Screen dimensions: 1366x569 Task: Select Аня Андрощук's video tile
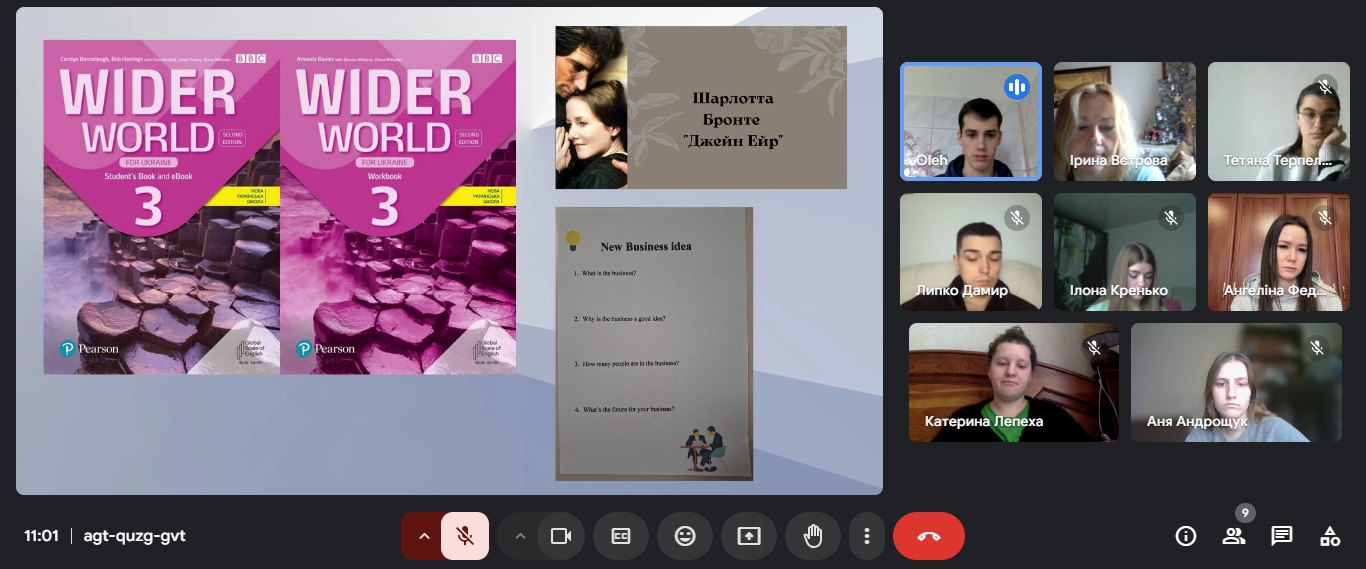point(1236,382)
